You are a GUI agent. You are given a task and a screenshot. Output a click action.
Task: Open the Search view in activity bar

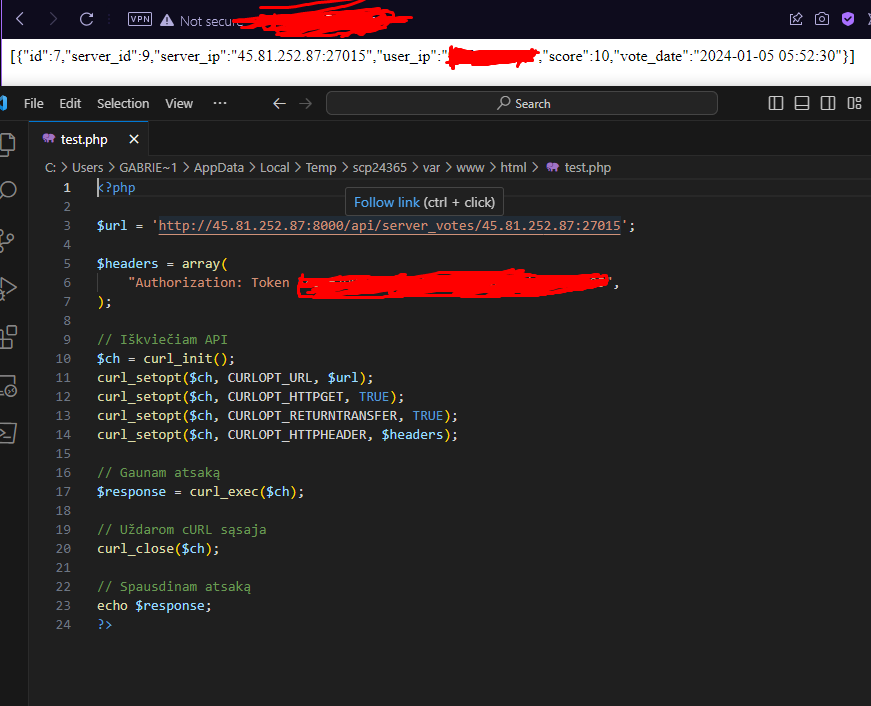[8, 190]
